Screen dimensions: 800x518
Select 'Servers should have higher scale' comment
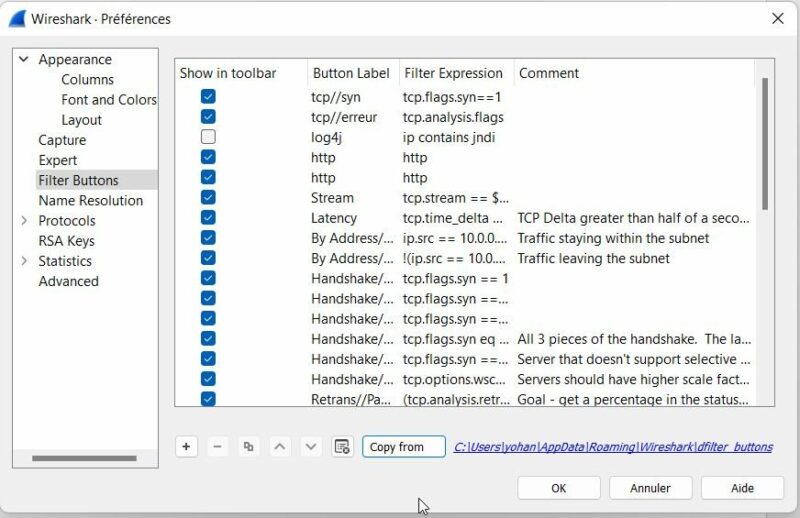point(633,379)
